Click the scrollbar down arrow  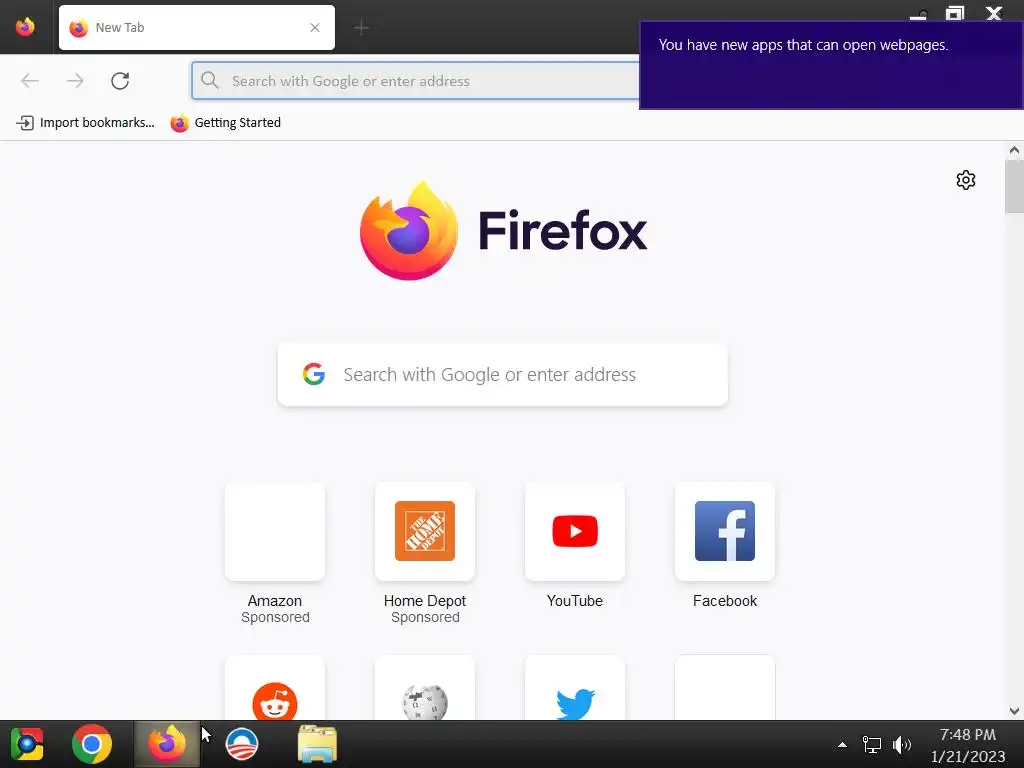coord(1014,711)
